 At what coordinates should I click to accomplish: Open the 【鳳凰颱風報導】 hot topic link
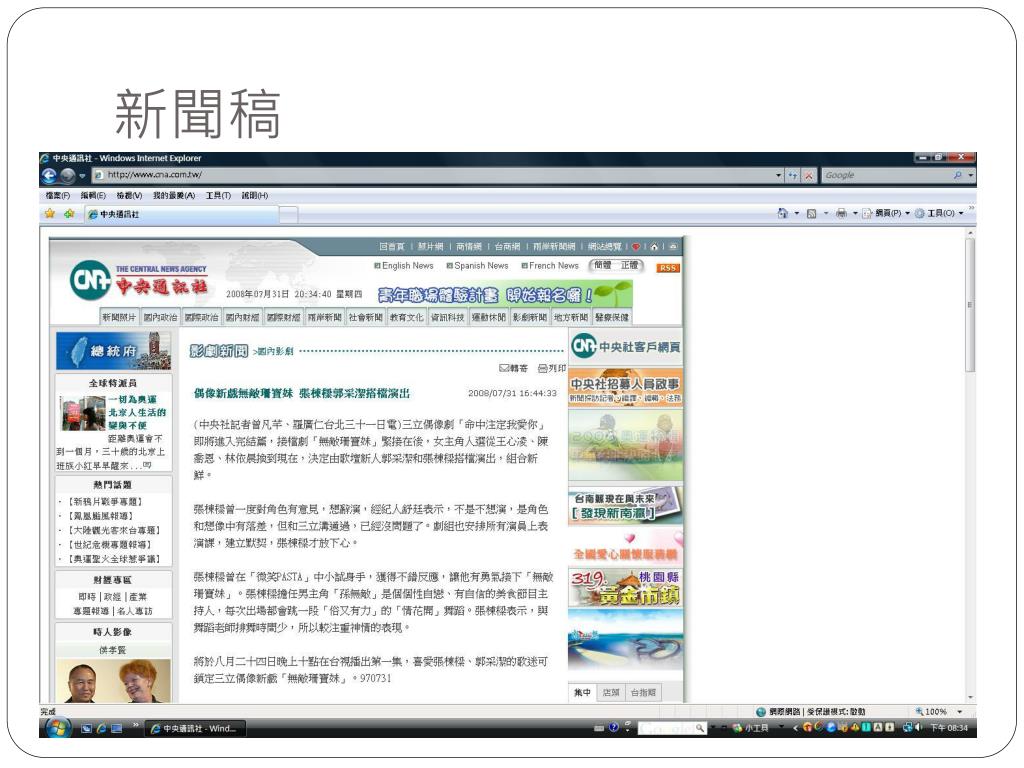(101, 516)
